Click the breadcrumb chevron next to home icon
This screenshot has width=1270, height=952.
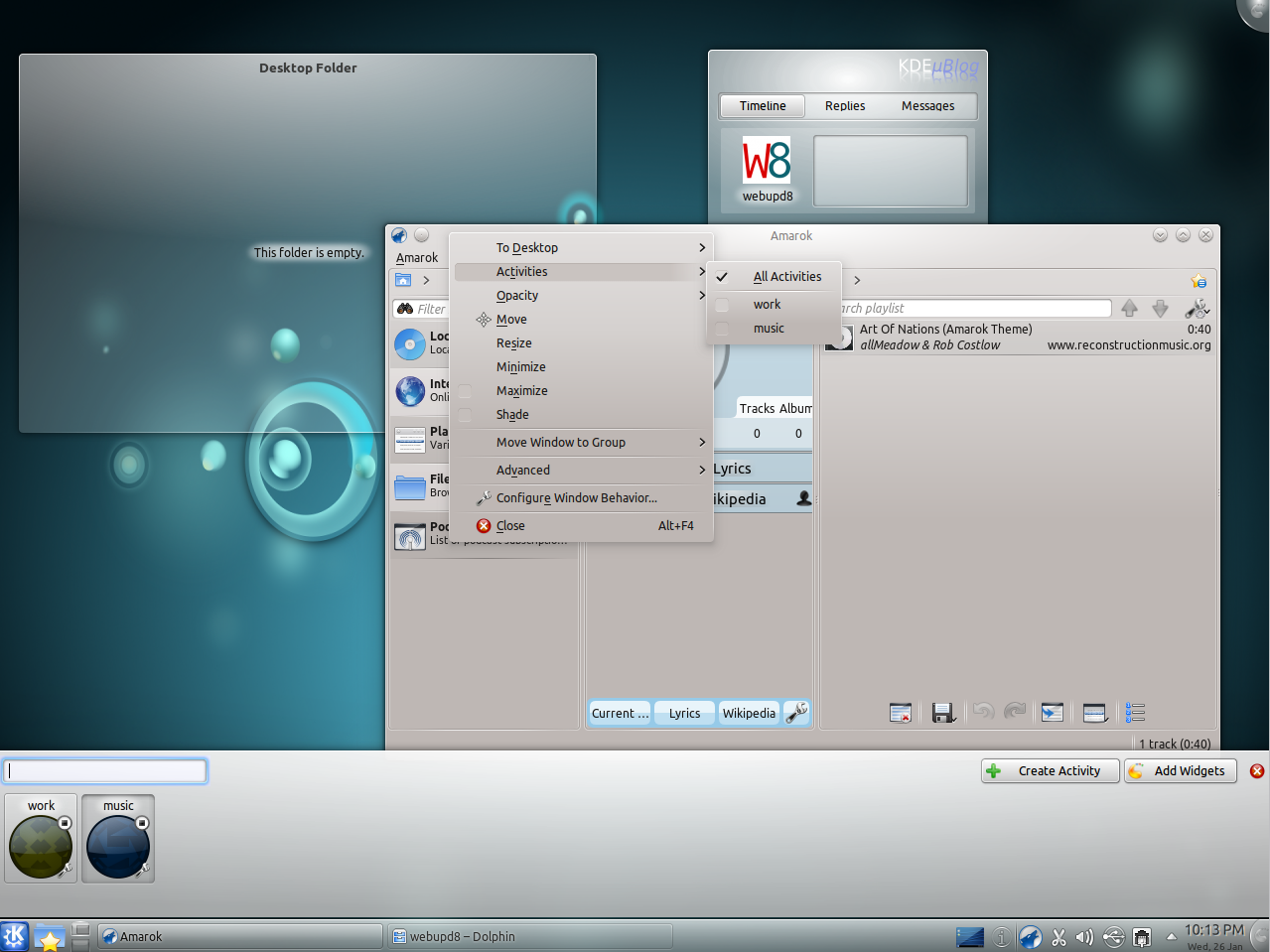click(426, 281)
